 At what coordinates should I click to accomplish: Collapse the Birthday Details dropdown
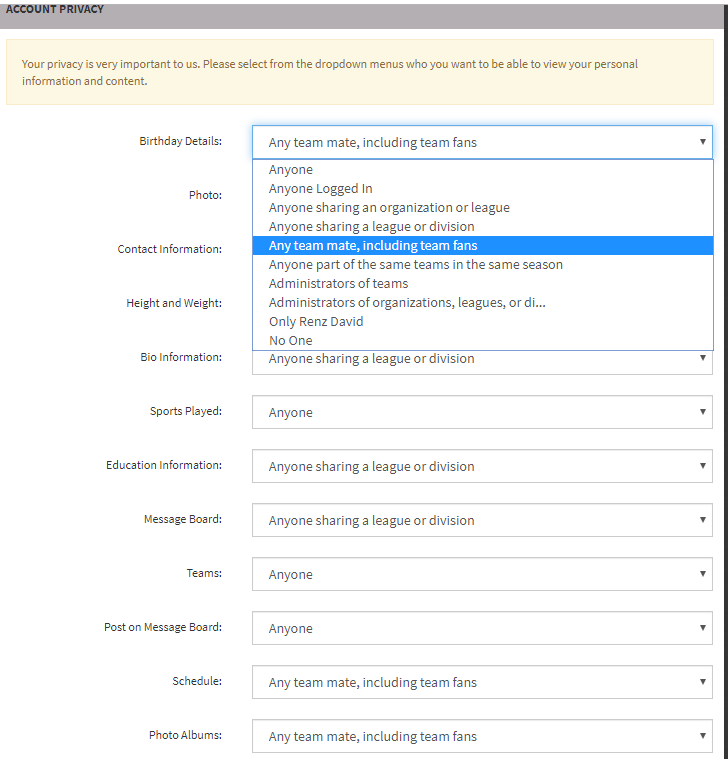482,142
